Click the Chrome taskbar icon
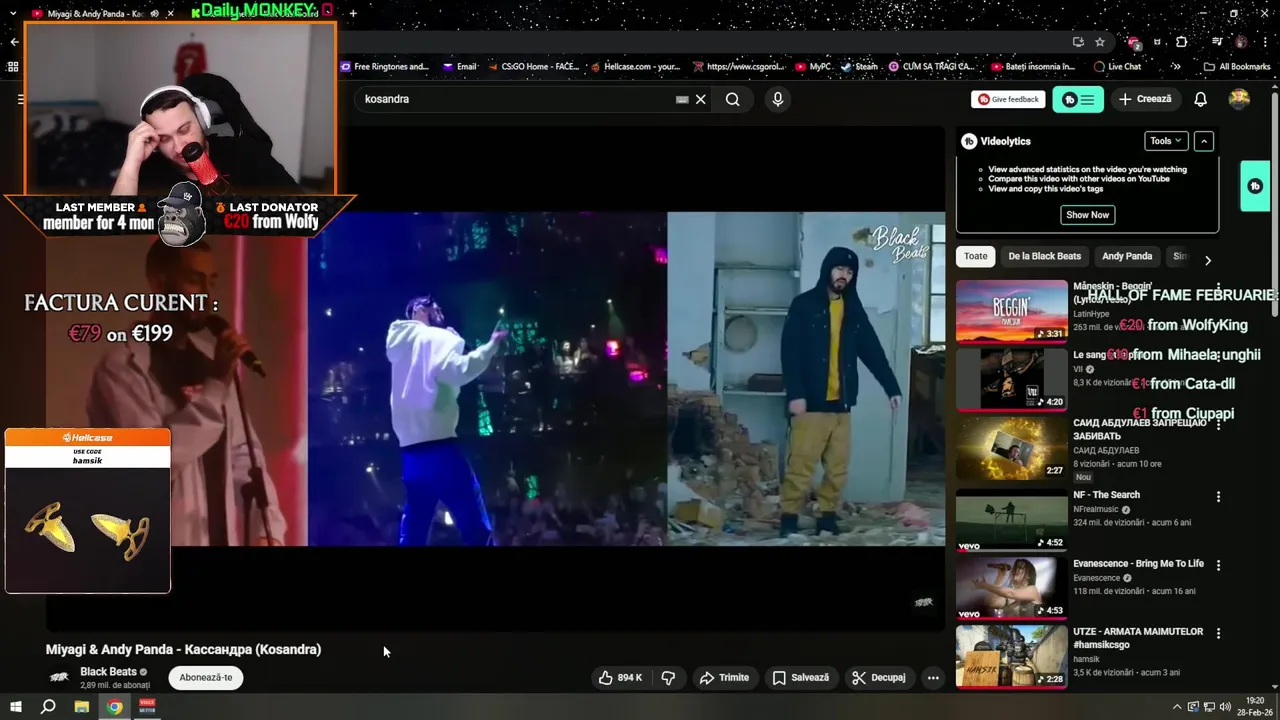 tap(115, 707)
